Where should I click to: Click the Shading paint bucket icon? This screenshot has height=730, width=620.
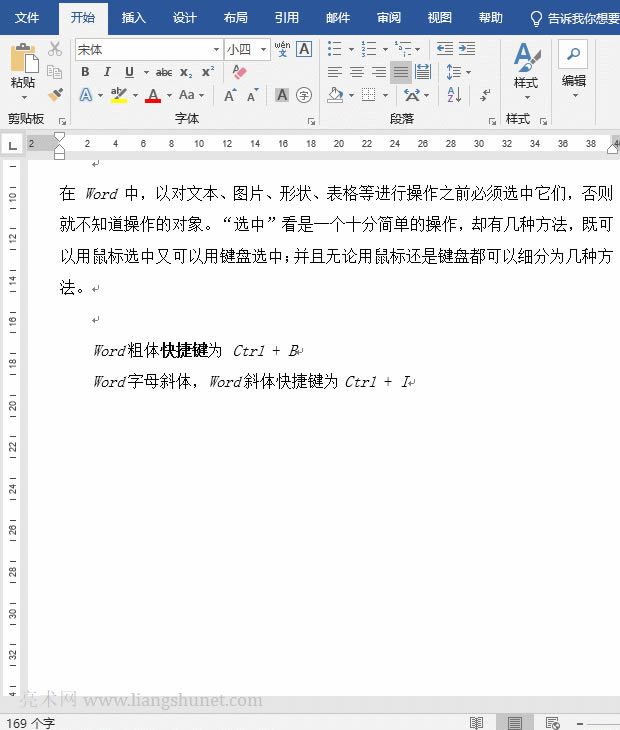pos(335,95)
